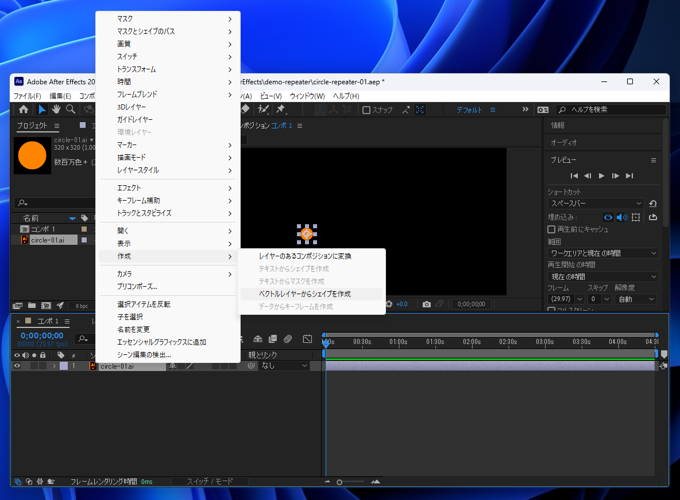Choose ベクトルレイヤーからシェイプを作成 from the submenu
Image resolution: width=680 pixels, height=500 pixels.
coord(305,294)
